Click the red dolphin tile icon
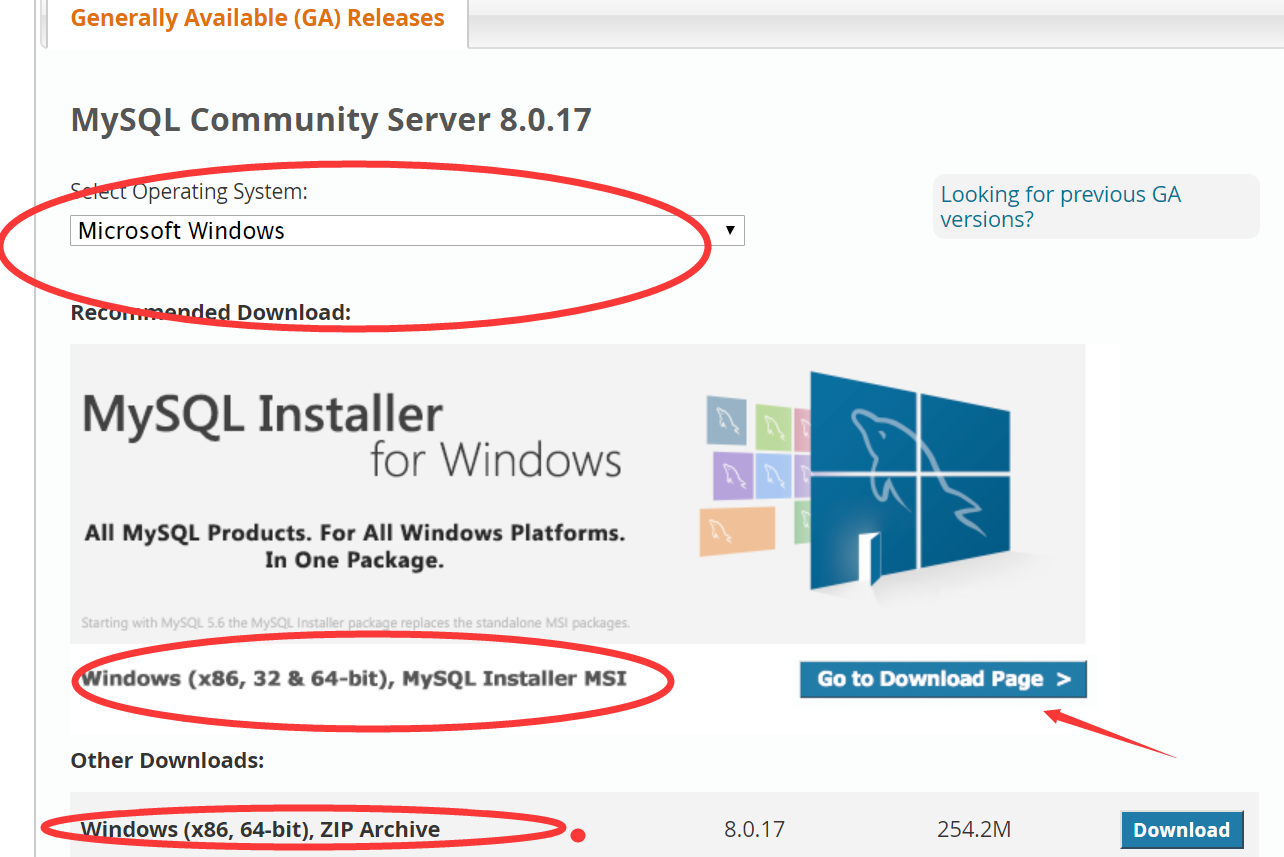This screenshot has height=857, width=1284. coord(802,428)
